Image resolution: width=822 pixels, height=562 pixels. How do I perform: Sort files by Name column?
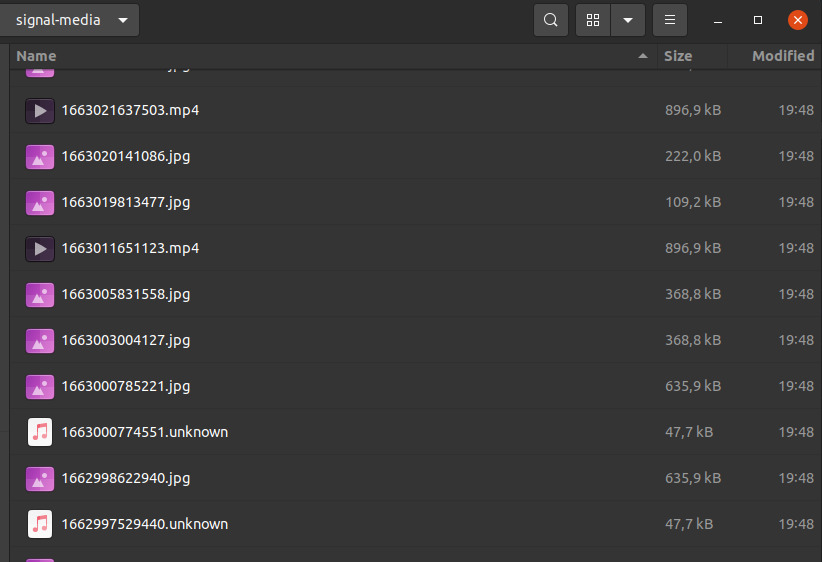click(x=36, y=56)
